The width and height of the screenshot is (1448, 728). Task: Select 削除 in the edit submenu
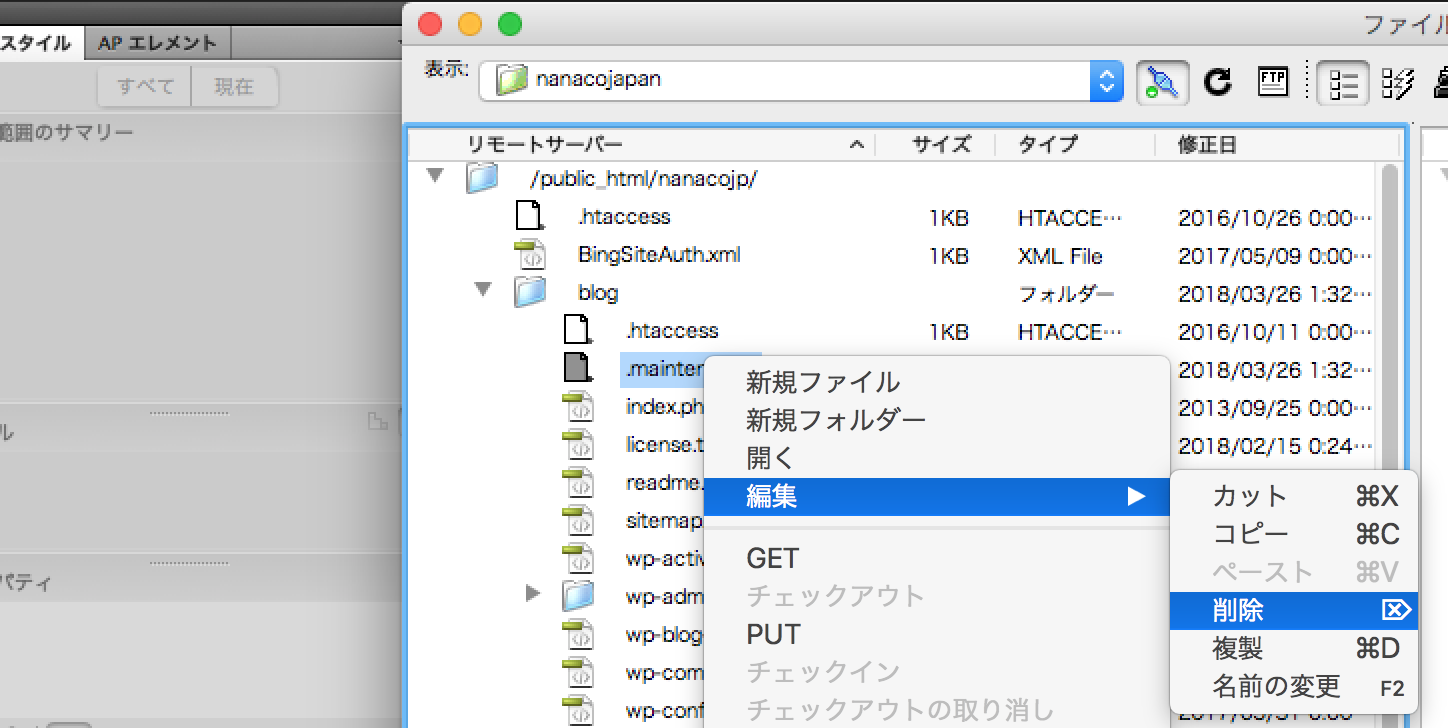pyautogui.click(x=1294, y=610)
